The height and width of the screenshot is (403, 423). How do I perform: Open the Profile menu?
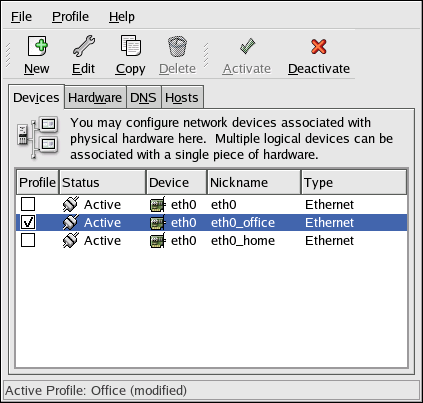click(x=70, y=17)
